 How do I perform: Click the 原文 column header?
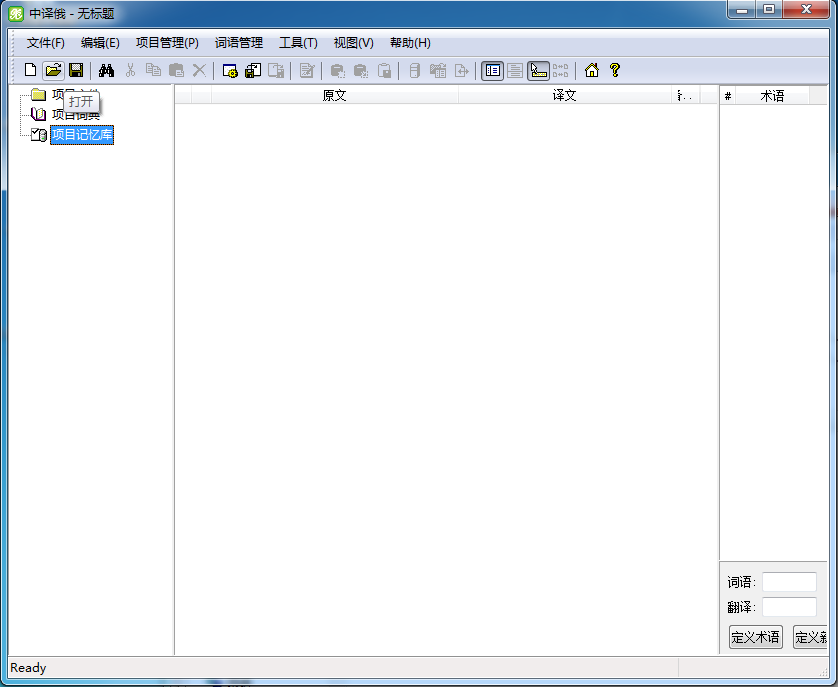(x=335, y=95)
